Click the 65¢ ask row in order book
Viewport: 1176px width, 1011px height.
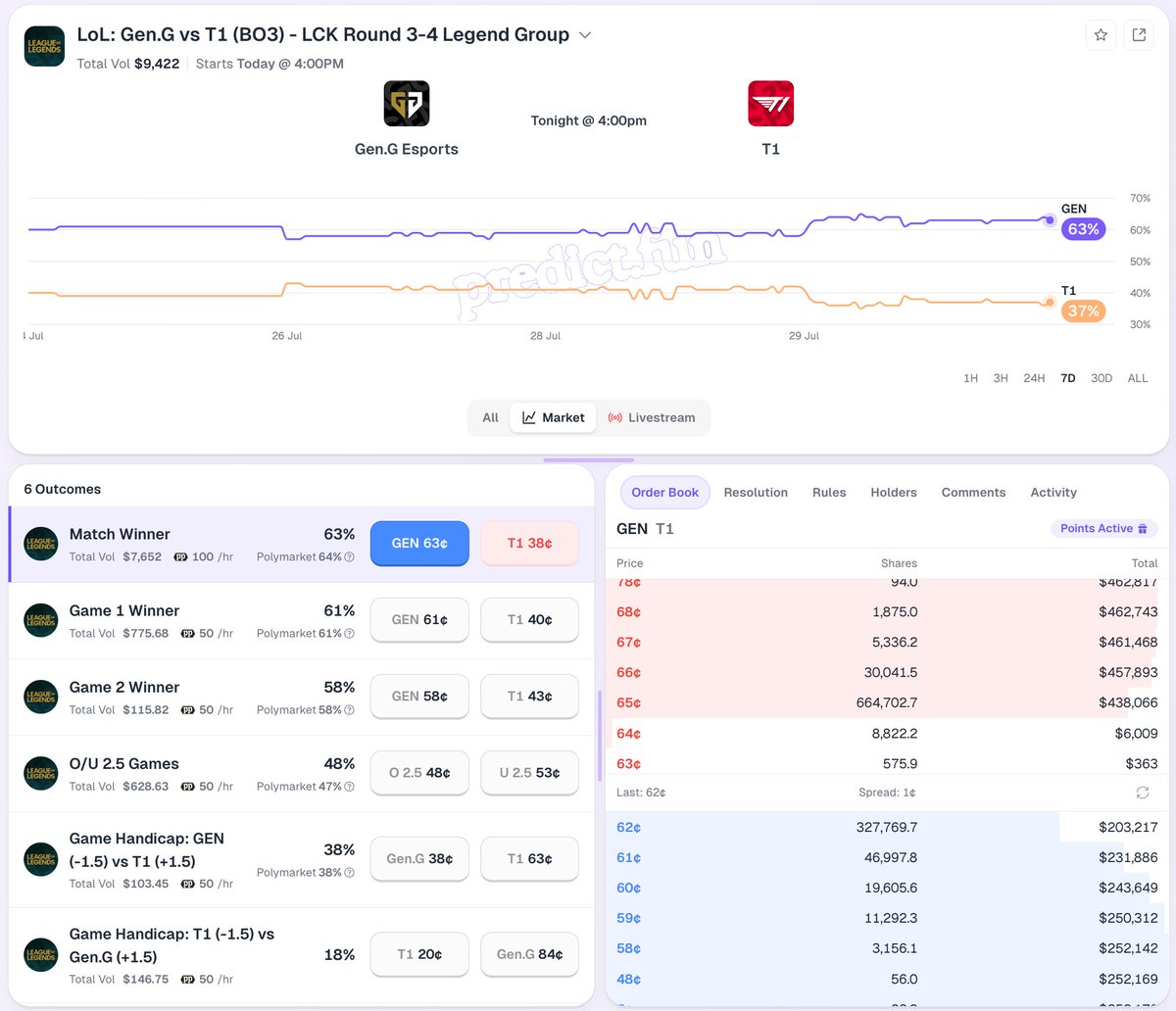tap(887, 703)
